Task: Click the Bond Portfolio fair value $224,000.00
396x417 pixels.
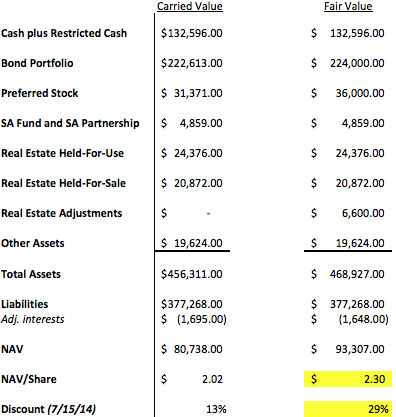Action: tap(348, 63)
